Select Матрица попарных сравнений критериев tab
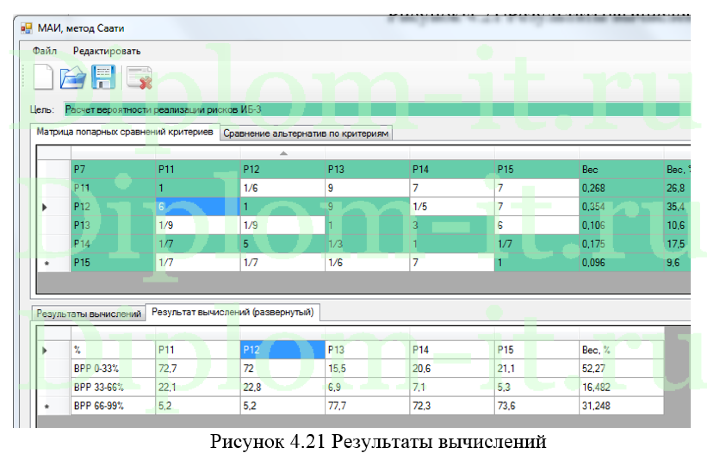 click(x=124, y=132)
